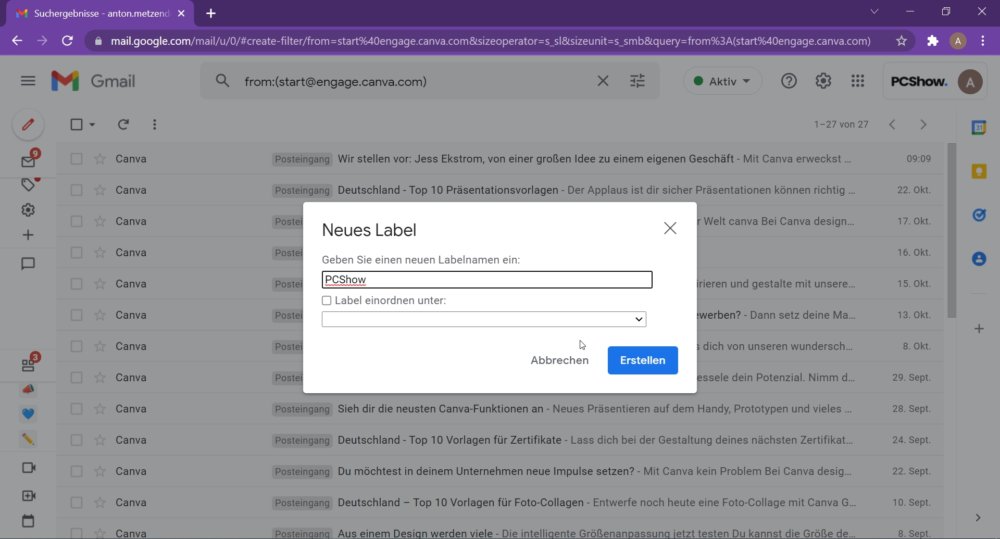
Task: Click the sidebar plus icon
Action: point(27,235)
